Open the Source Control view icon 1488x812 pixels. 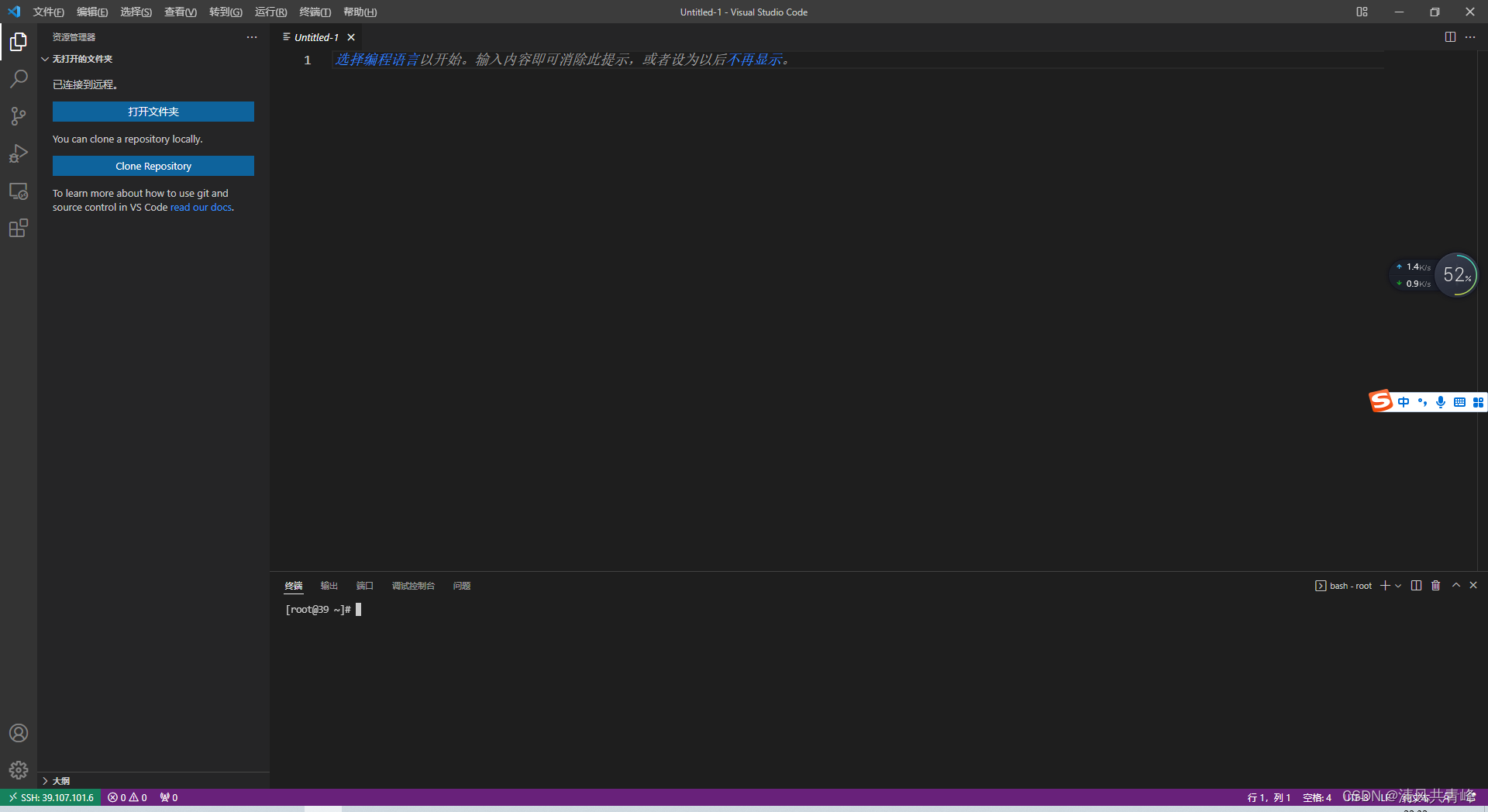point(19,116)
